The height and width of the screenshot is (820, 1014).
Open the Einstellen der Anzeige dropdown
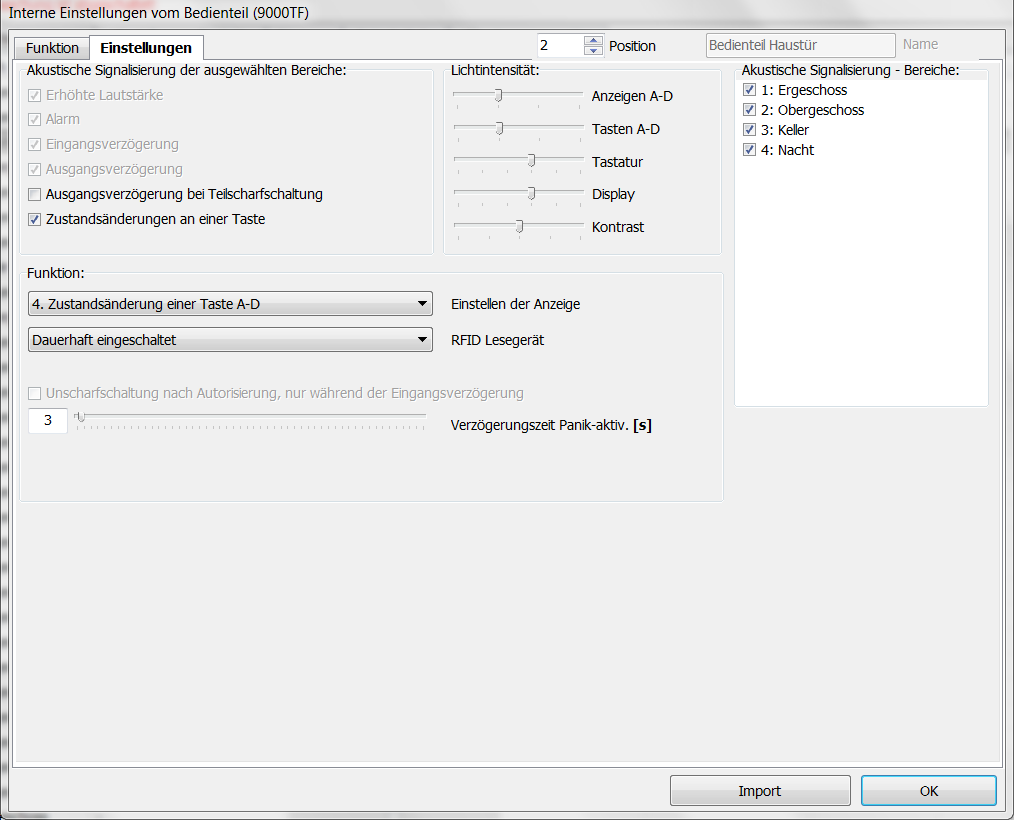click(x=230, y=304)
